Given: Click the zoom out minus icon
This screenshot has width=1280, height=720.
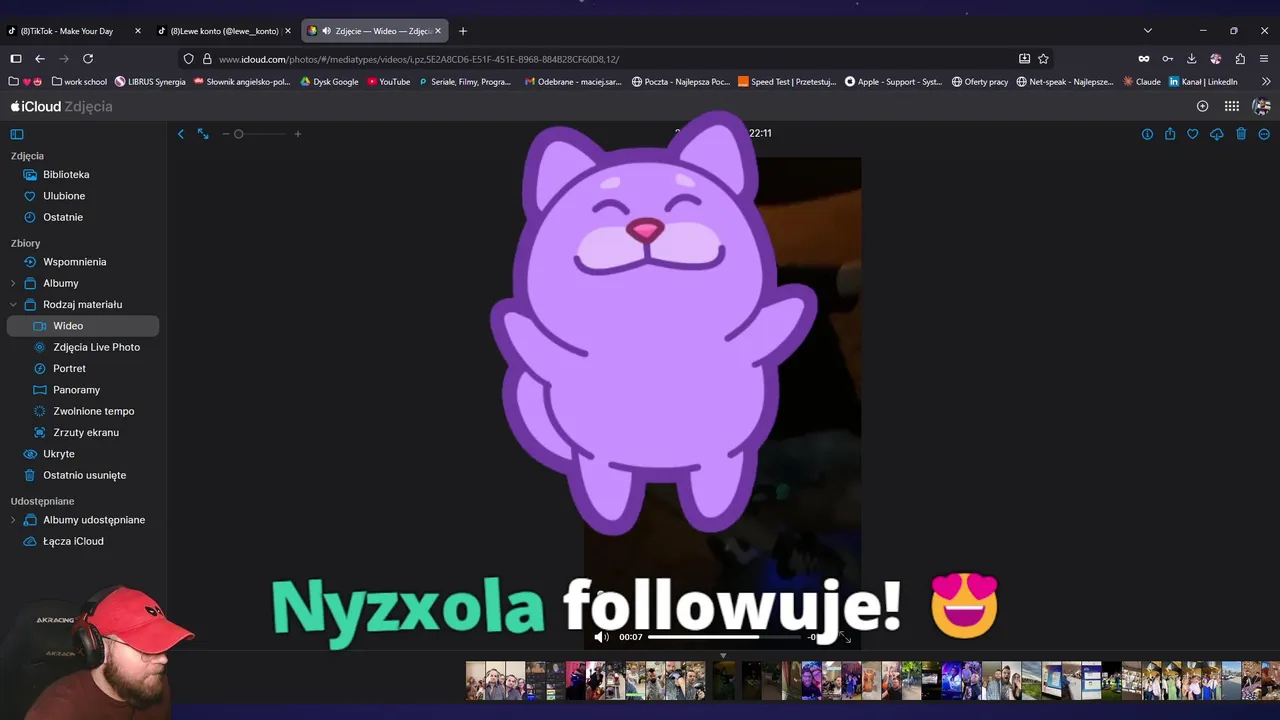Looking at the screenshot, I should tap(226, 134).
